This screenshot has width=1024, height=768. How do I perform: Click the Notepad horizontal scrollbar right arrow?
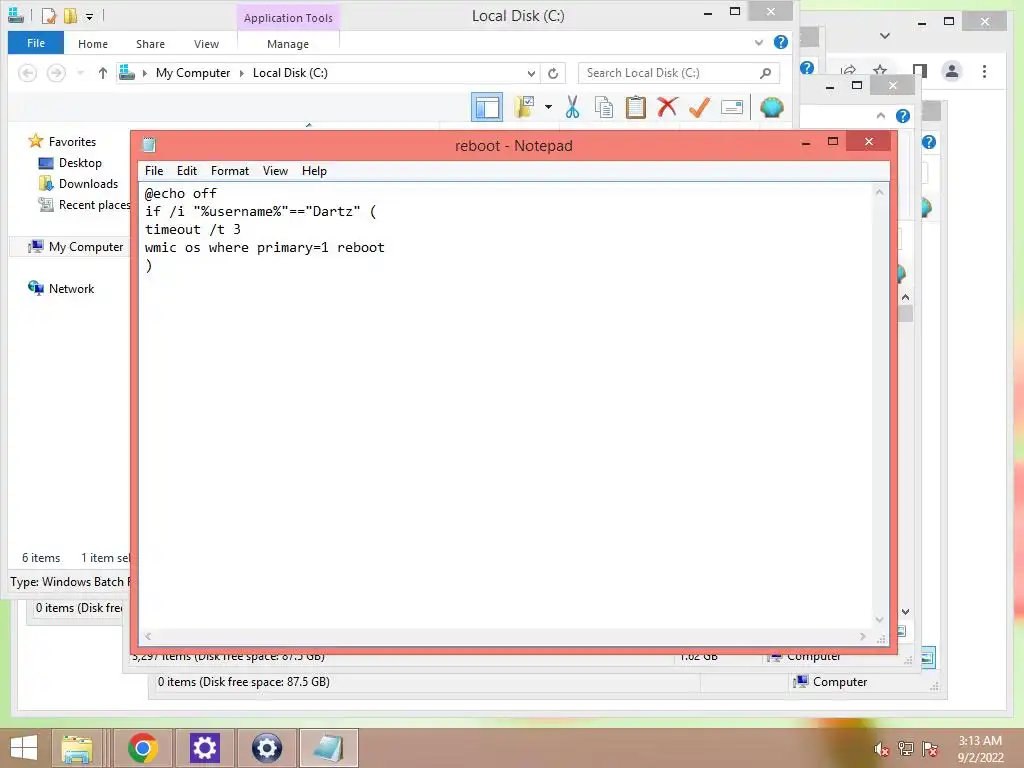(x=863, y=636)
